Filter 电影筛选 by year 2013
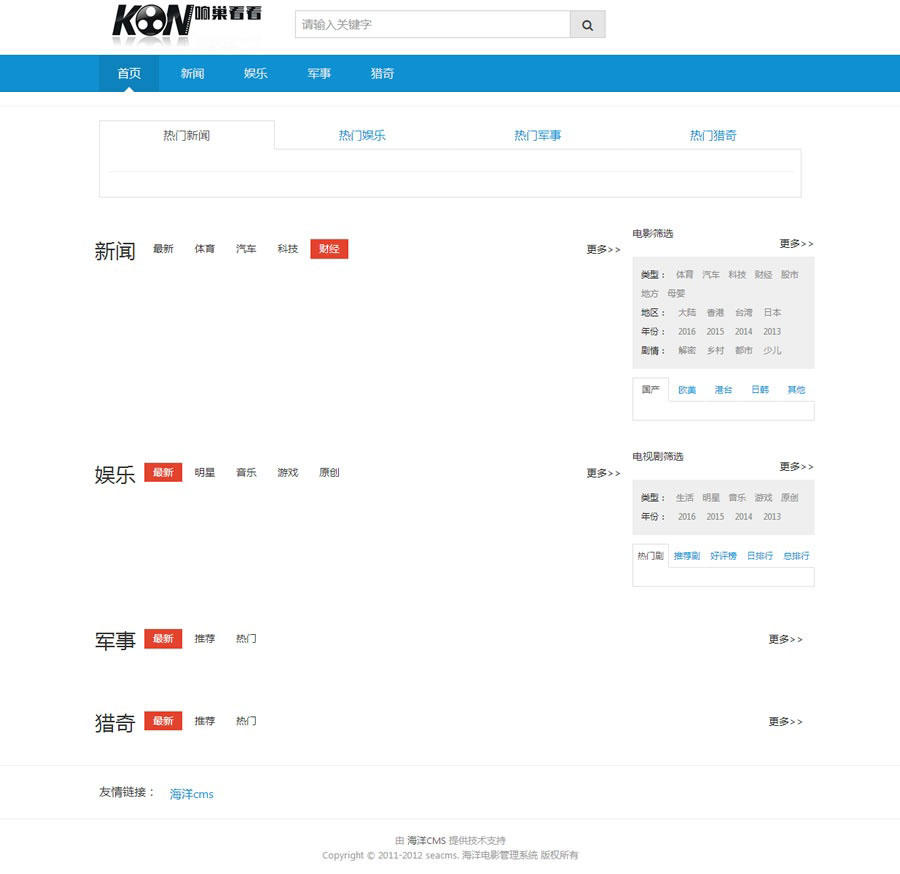Image resolution: width=900 pixels, height=874 pixels. (772, 332)
